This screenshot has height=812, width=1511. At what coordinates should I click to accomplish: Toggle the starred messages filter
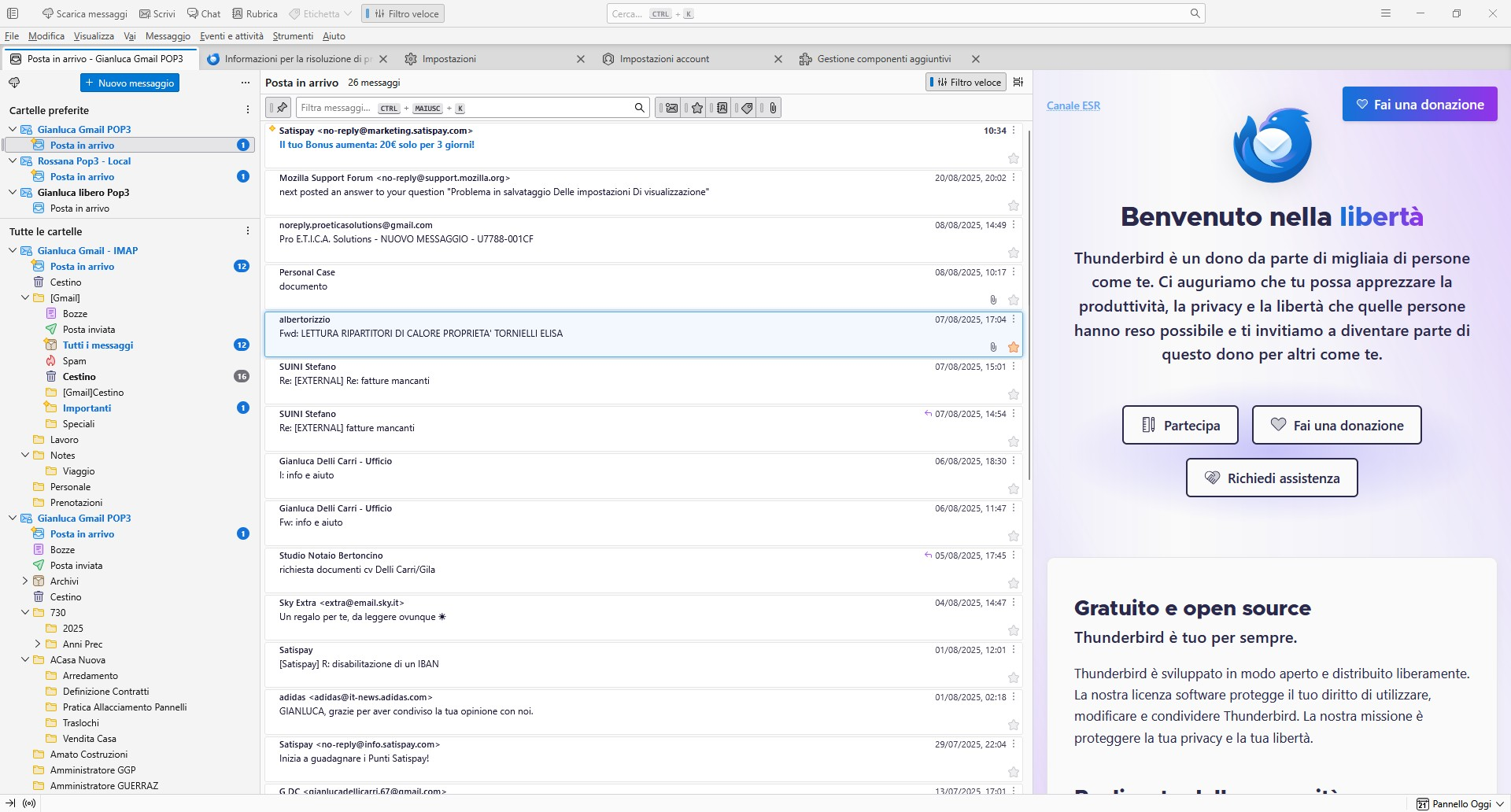tap(696, 108)
